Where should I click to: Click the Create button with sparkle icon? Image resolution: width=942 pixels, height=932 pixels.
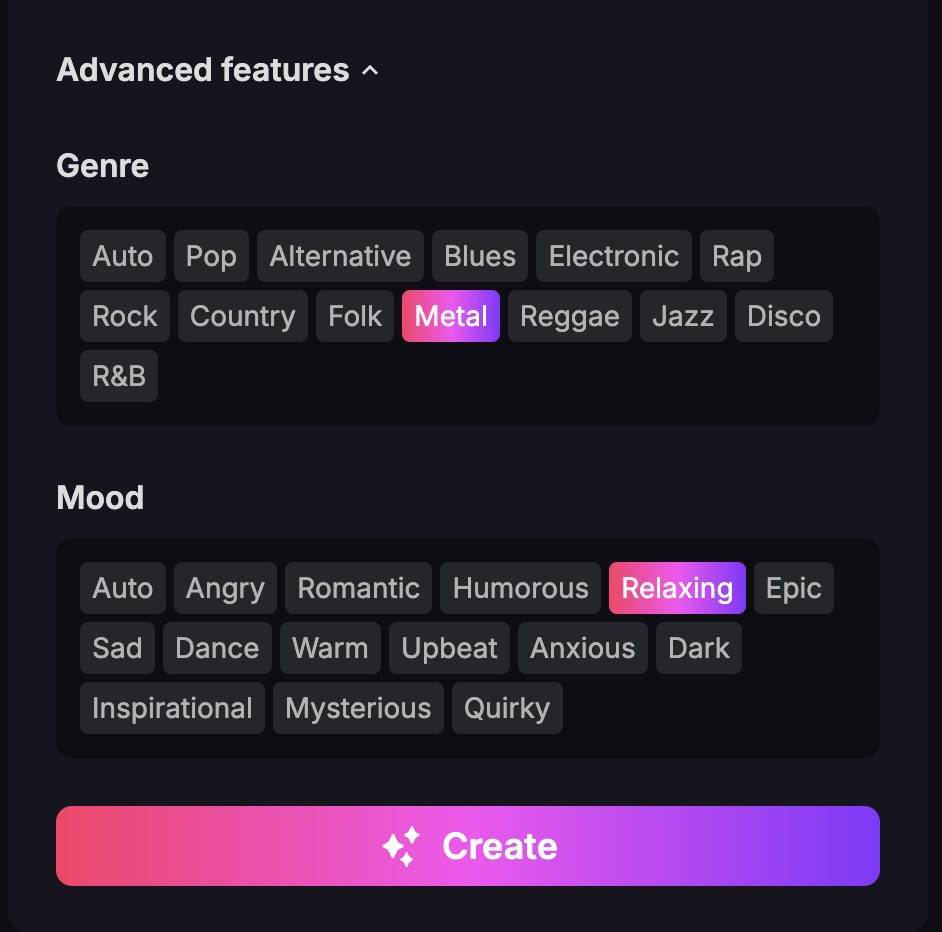pos(468,846)
